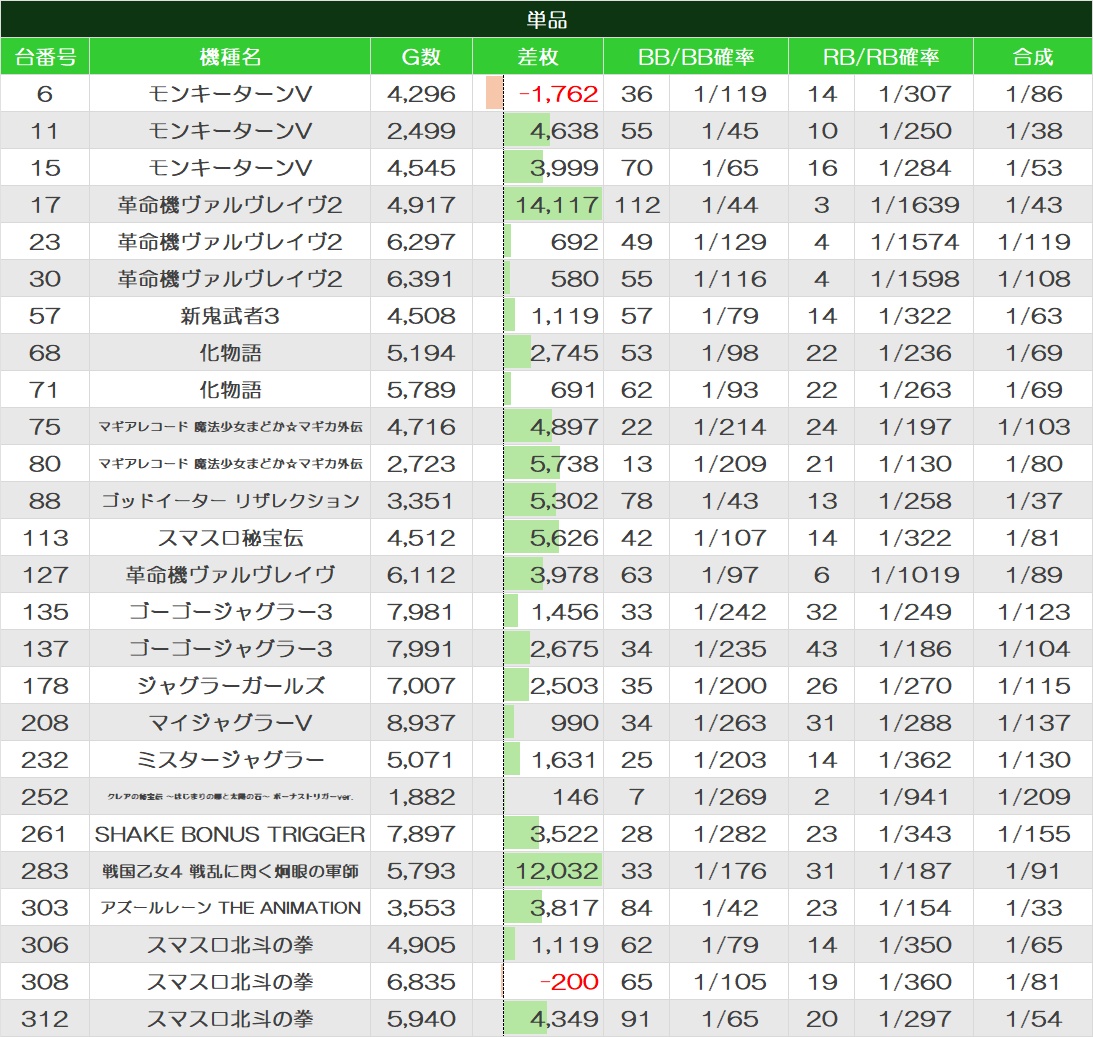Click BB probability 1/282
Screen dimensions: 1093x1037
coord(730,834)
